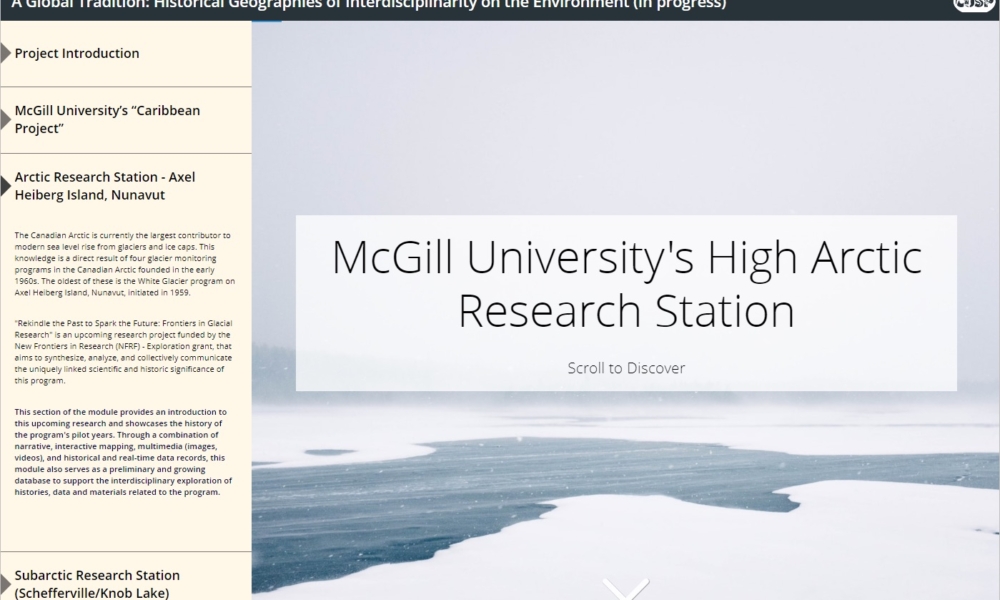The height and width of the screenshot is (600, 1000).
Task: Open the Project Introduction section
Action: pos(77,53)
